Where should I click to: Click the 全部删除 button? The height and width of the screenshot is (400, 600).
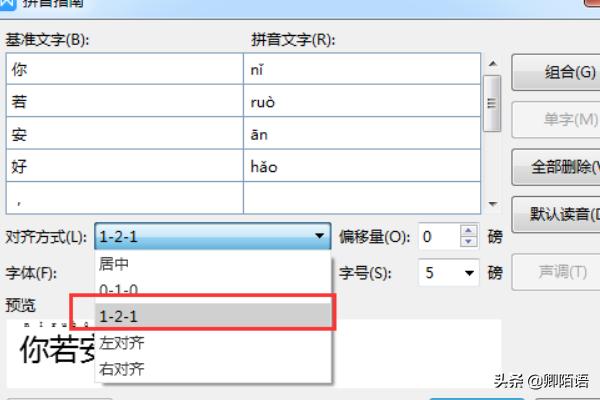click(556, 167)
